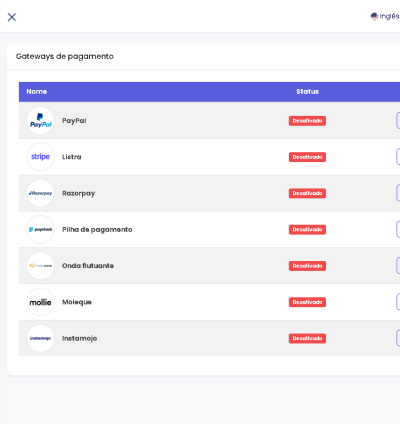Select the Listra gateway name
This screenshot has height=424, width=400.
point(72,157)
